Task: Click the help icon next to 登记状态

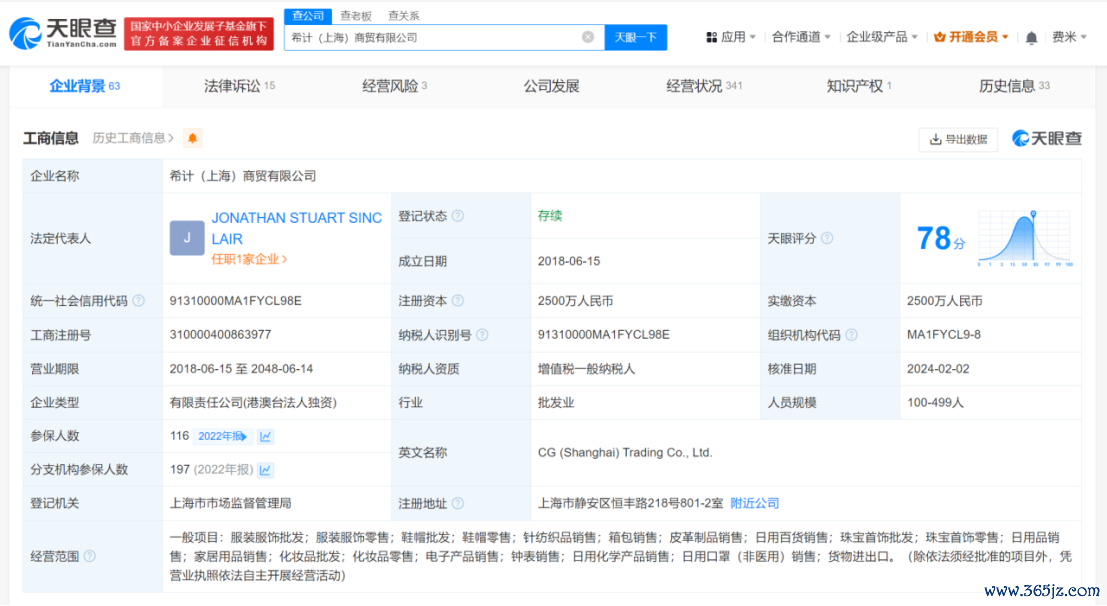Action: 457,216
